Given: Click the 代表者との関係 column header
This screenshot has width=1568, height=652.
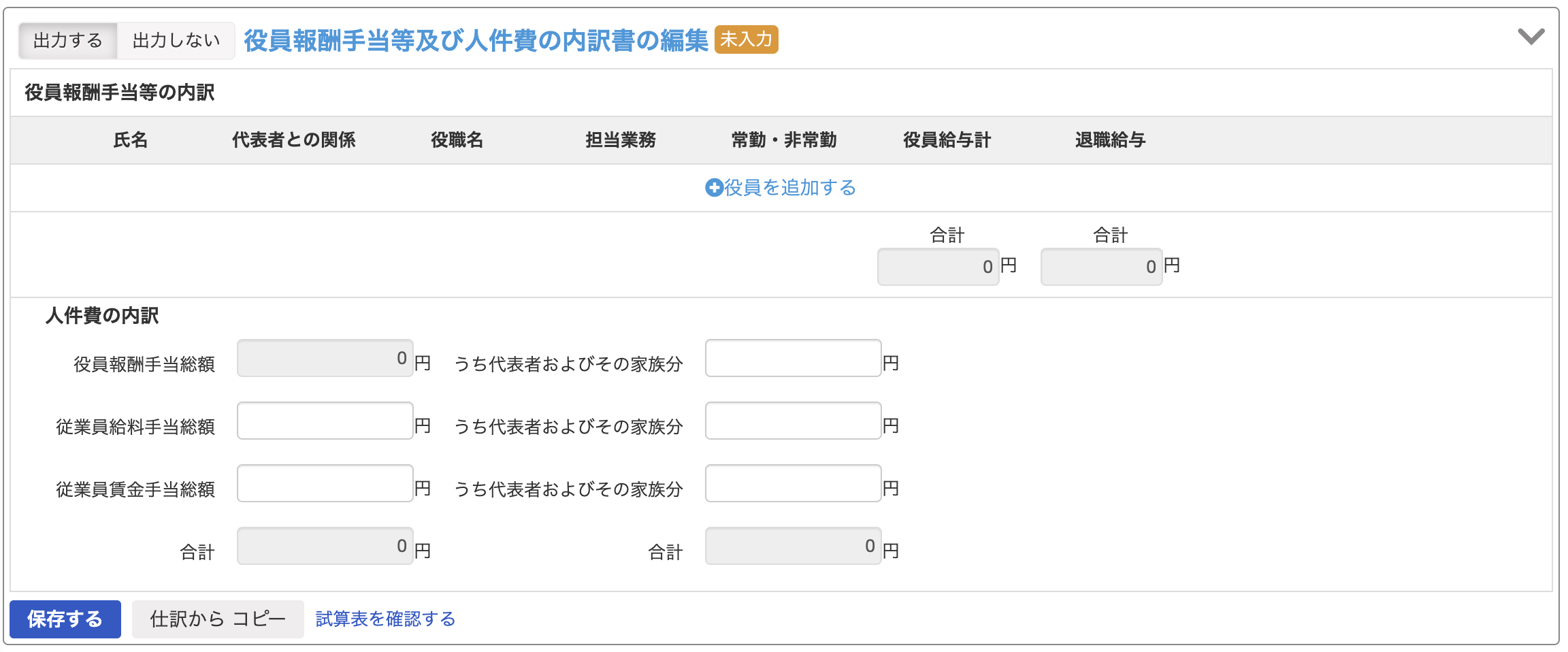Looking at the screenshot, I should coord(294,140).
